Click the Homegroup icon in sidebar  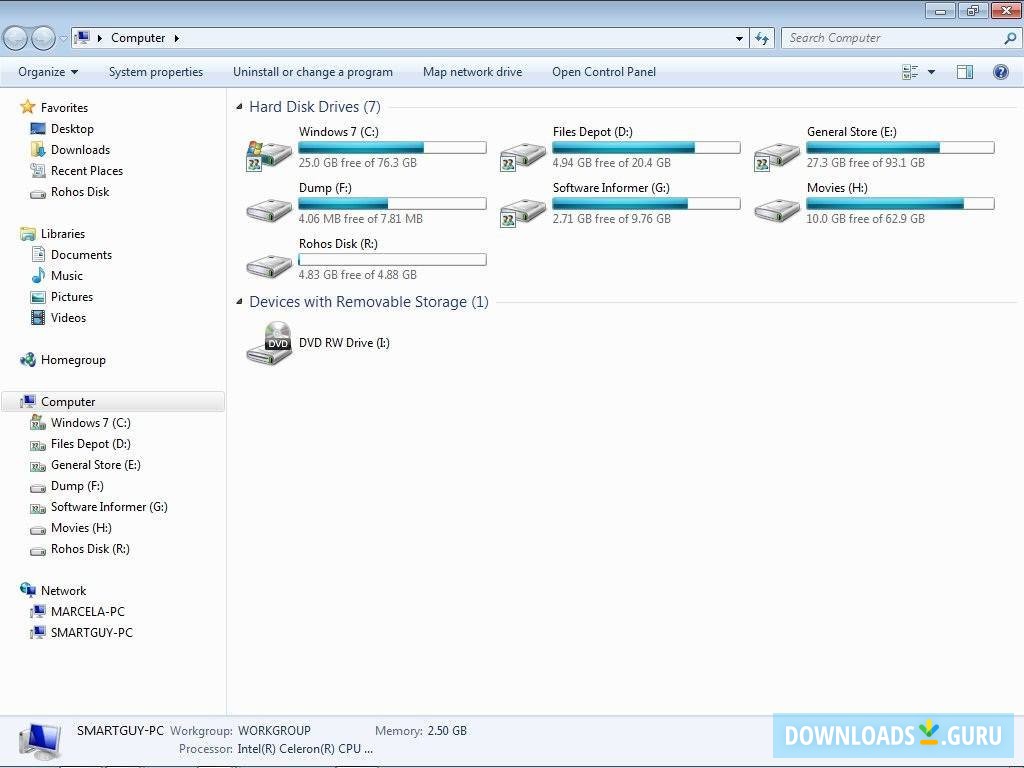coord(27,360)
